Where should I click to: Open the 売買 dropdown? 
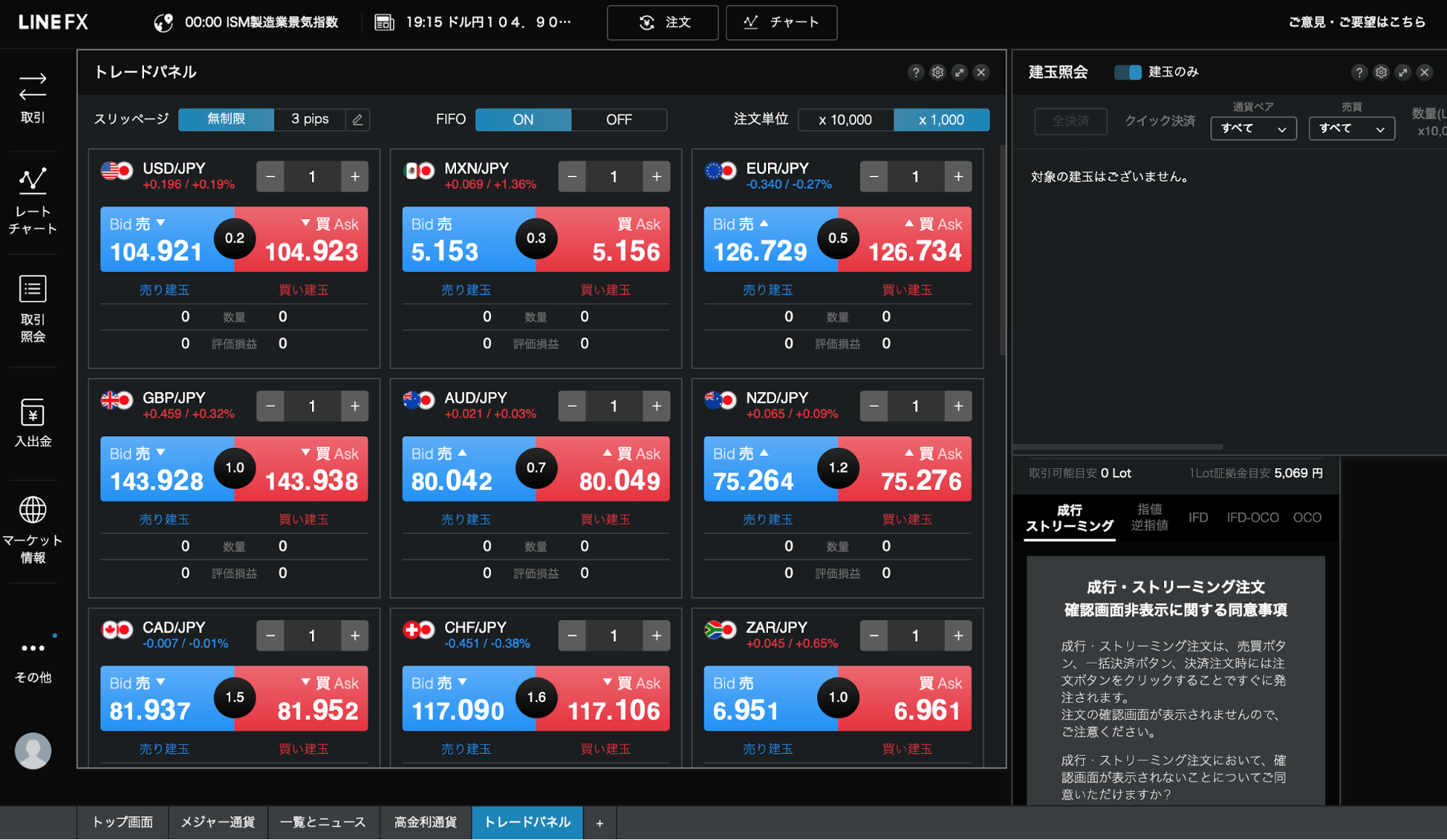tap(1351, 129)
